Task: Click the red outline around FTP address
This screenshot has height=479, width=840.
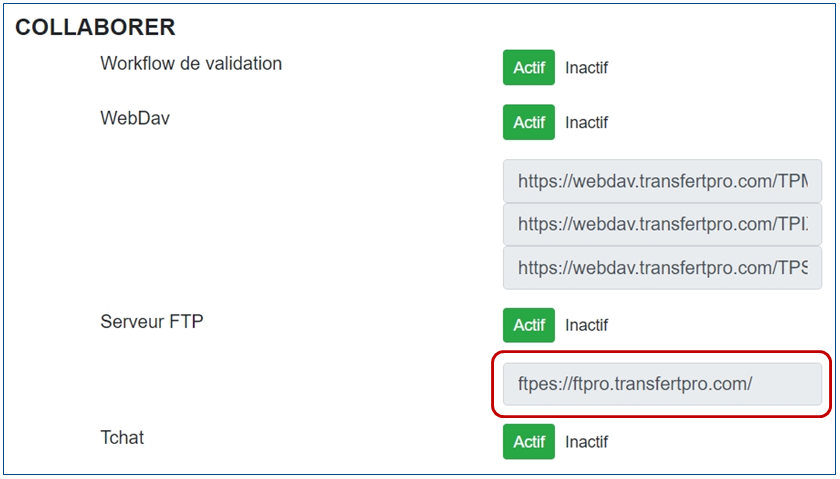Action: point(662,352)
